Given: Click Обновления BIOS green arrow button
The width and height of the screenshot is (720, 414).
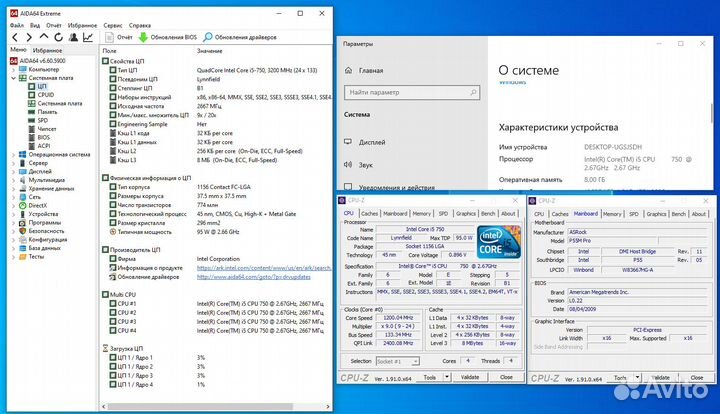Looking at the screenshot, I should point(168,37).
